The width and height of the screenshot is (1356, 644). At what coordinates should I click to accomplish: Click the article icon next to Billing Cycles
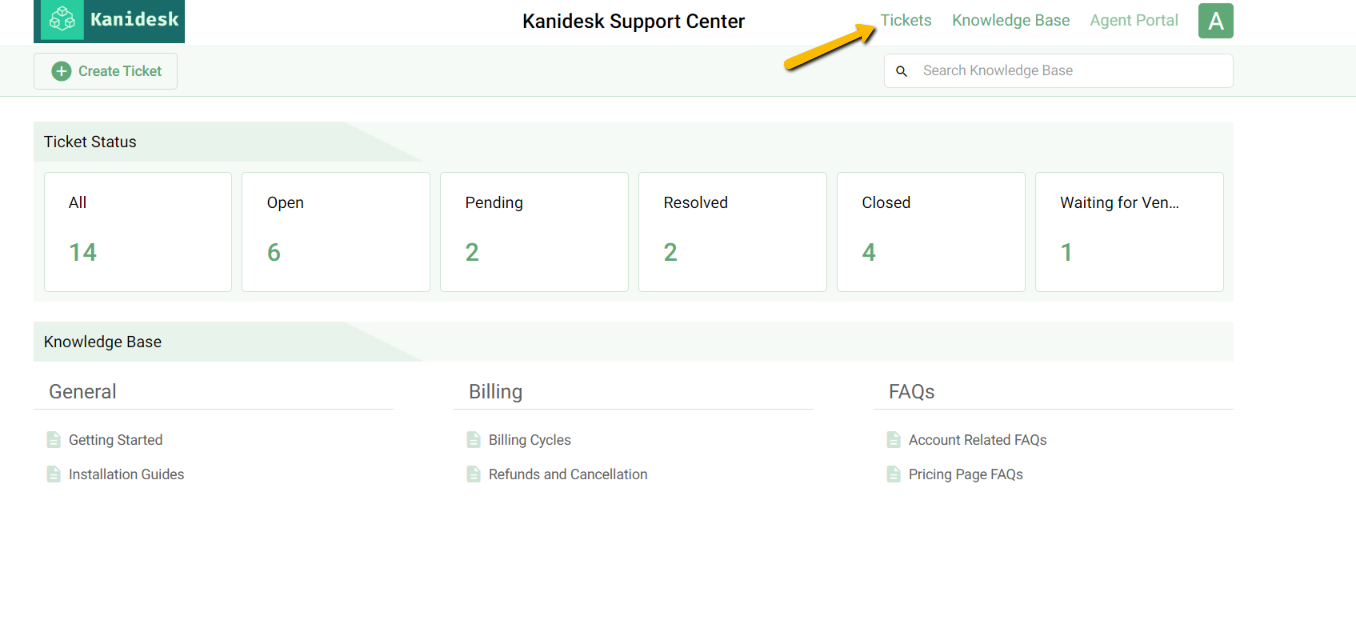[473, 439]
